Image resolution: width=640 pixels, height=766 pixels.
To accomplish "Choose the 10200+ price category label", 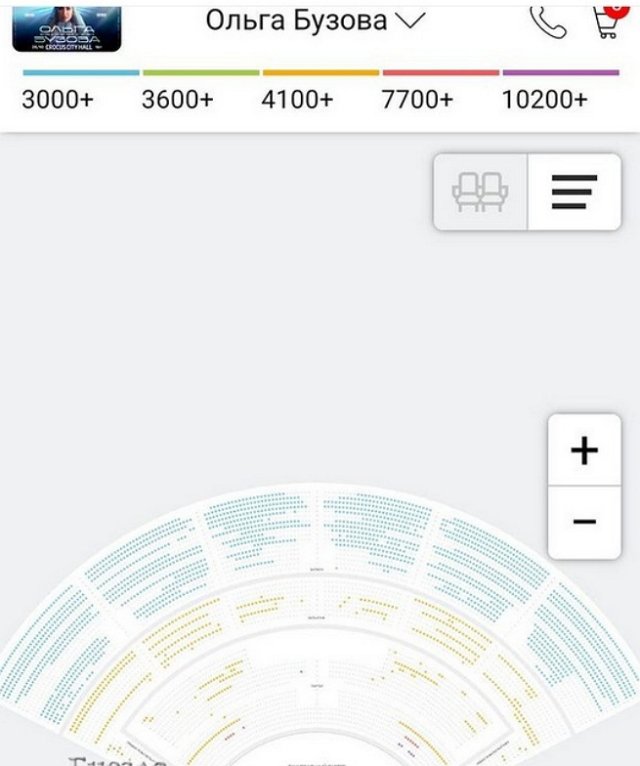I will 544,100.
